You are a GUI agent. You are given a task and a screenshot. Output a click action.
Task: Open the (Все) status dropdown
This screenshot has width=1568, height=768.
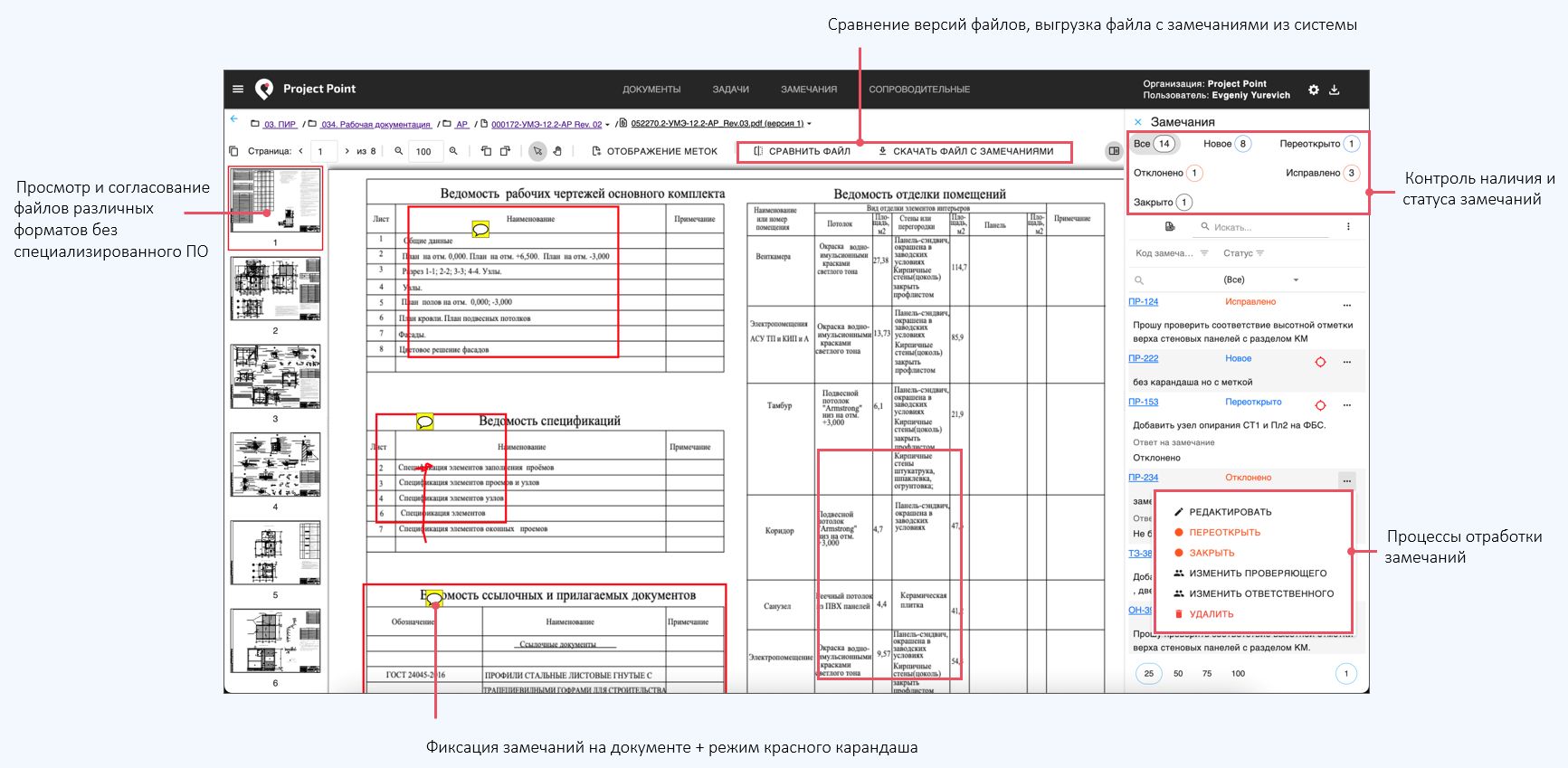[1261, 280]
